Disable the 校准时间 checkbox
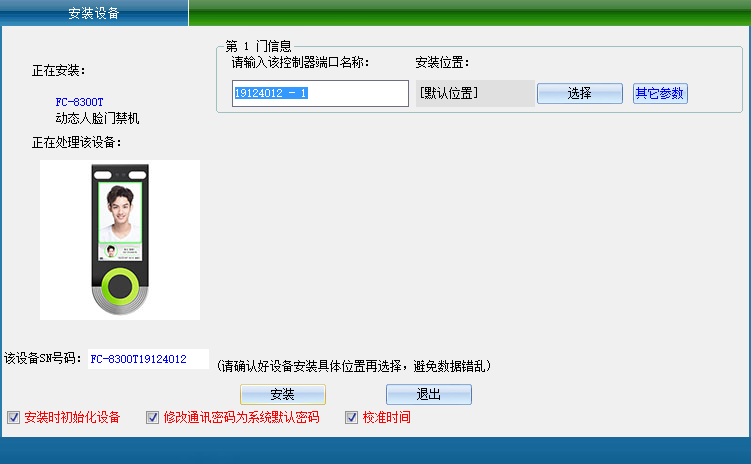 click(x=352, y=417)
